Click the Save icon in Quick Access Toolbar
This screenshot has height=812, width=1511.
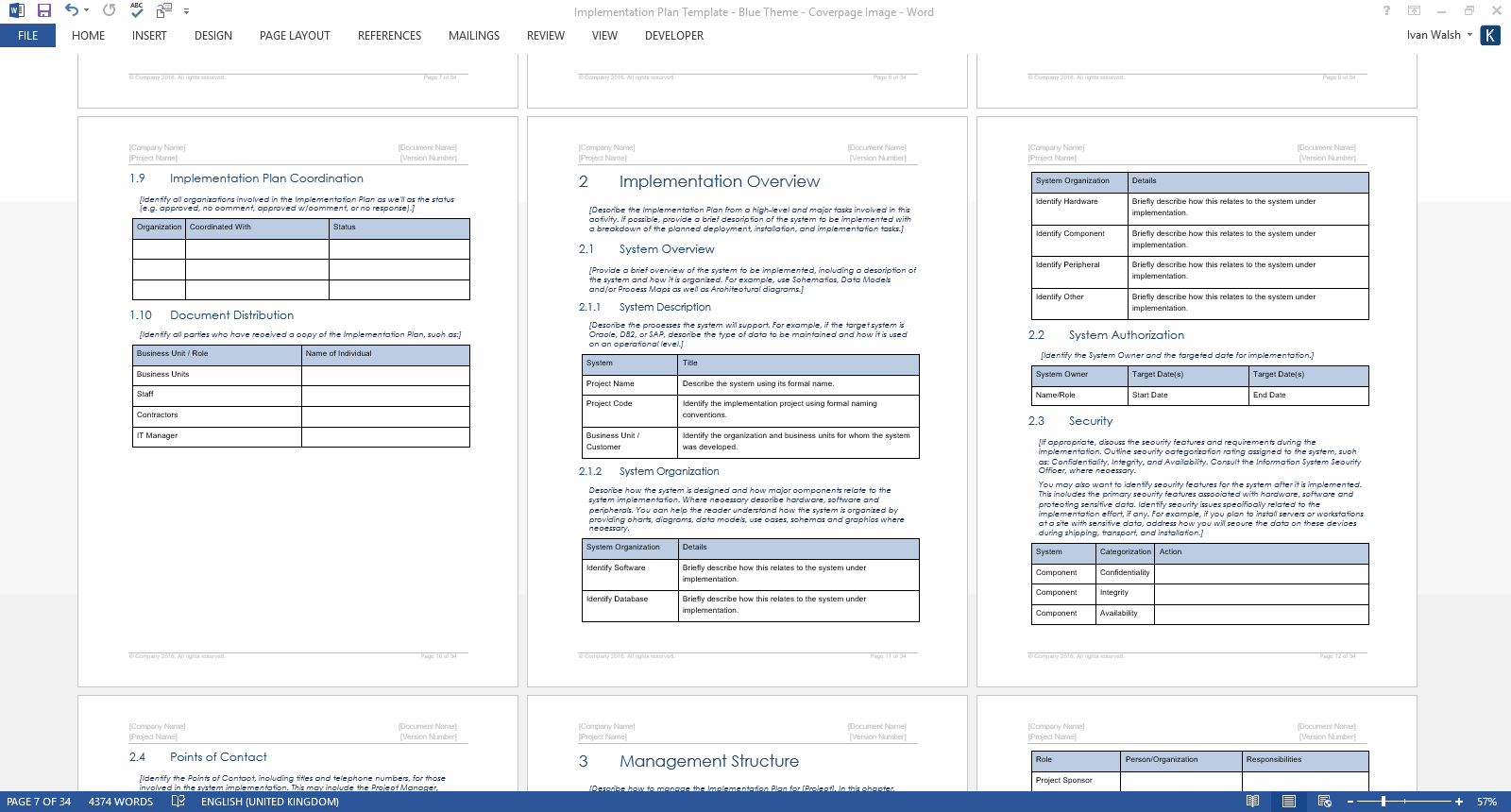[44, 10]
